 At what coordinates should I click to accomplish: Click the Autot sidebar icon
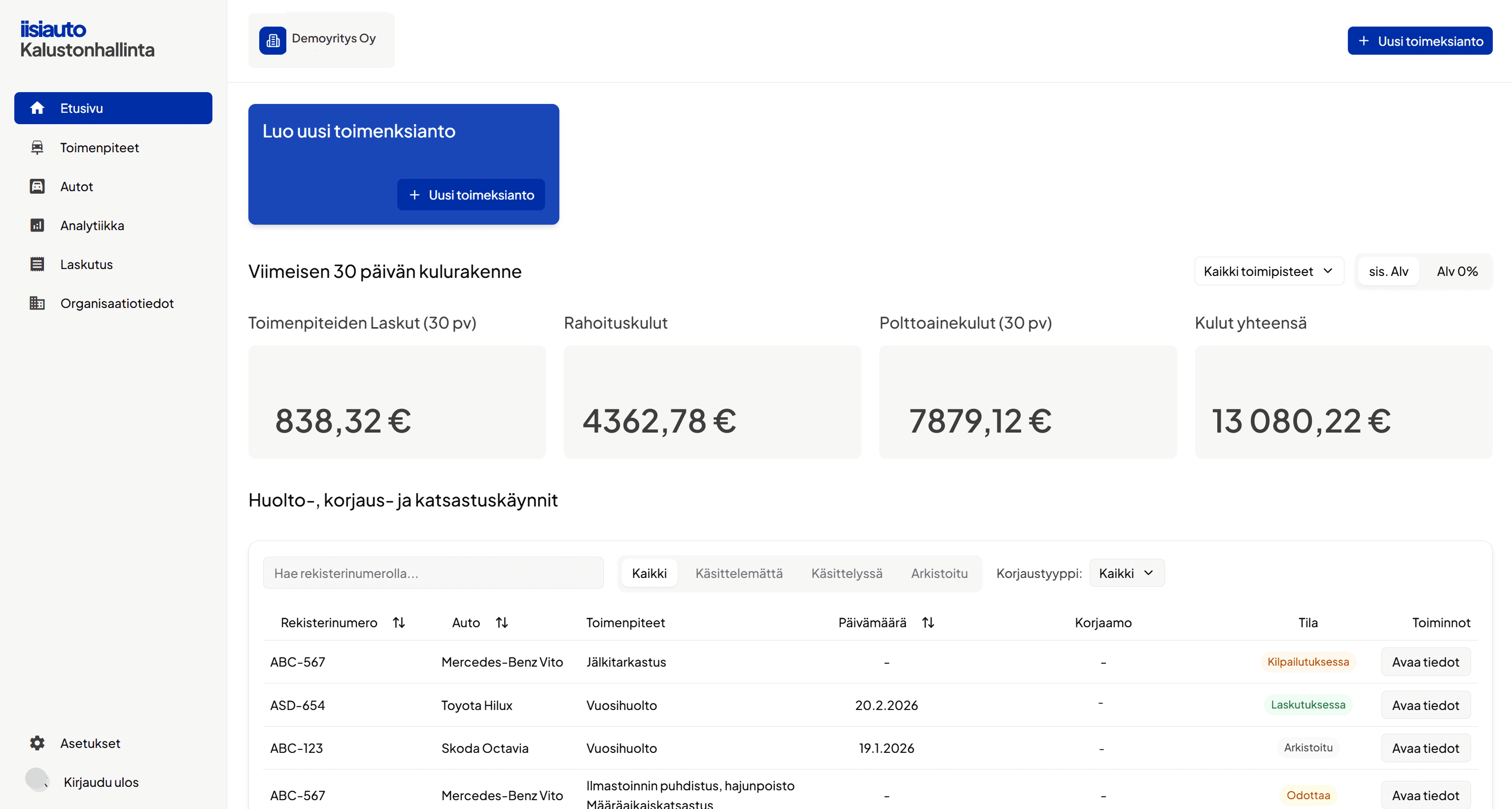(37, 187)
